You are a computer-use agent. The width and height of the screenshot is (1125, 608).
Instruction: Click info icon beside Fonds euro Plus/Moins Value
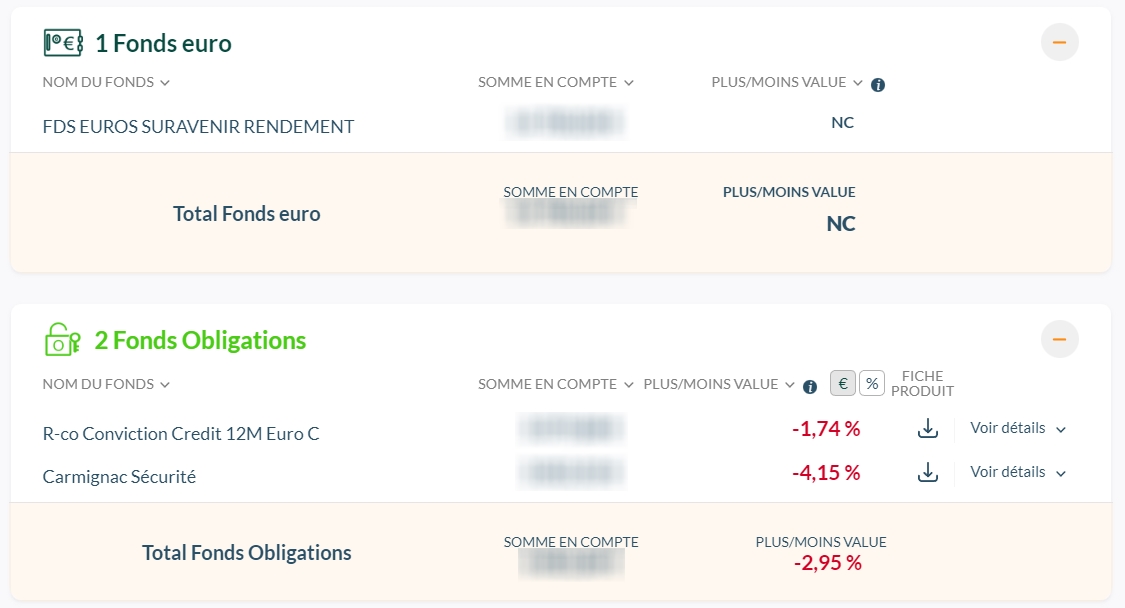coord(878,85)
